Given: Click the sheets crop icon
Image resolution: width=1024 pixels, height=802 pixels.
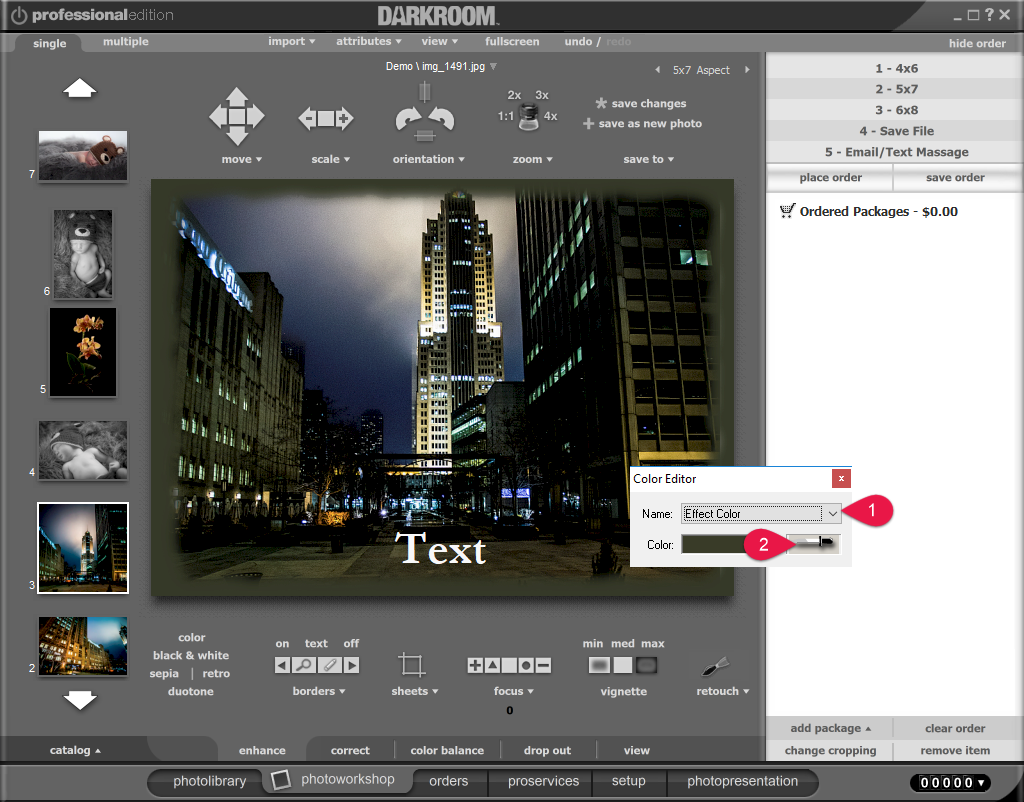Looking at the screenshot, I should [x=410, y=665].
